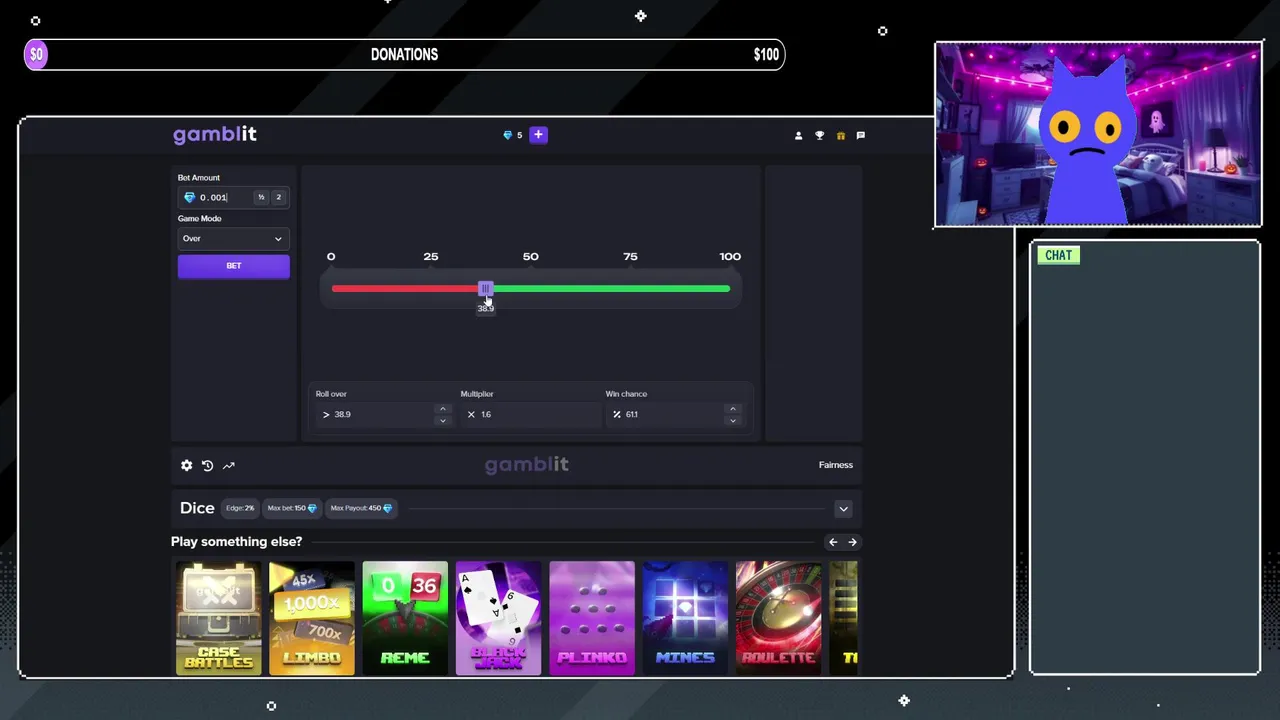This screenshot has height=720, width=1280.
Task: Open the Blackjack game thumbnail
Action: (x=498, y=618)
